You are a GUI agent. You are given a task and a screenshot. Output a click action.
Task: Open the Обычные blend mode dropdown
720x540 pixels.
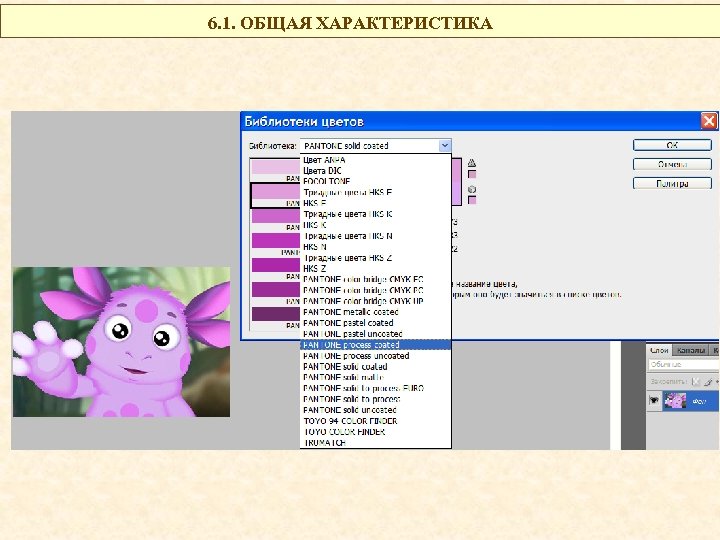[683, 365]
